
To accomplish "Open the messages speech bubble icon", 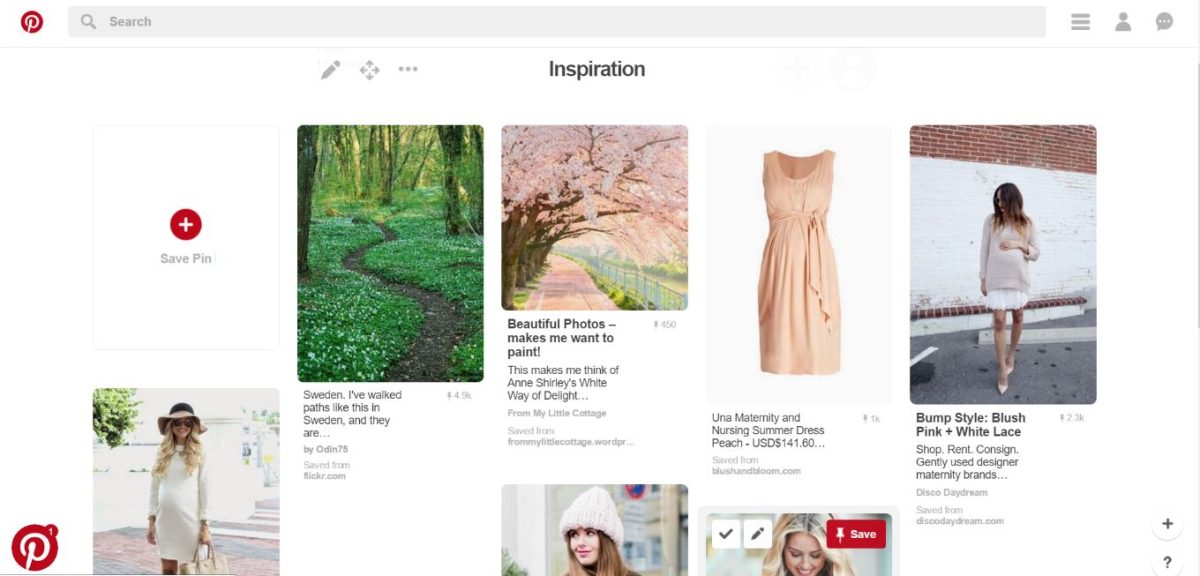I will click(1164, 22).
